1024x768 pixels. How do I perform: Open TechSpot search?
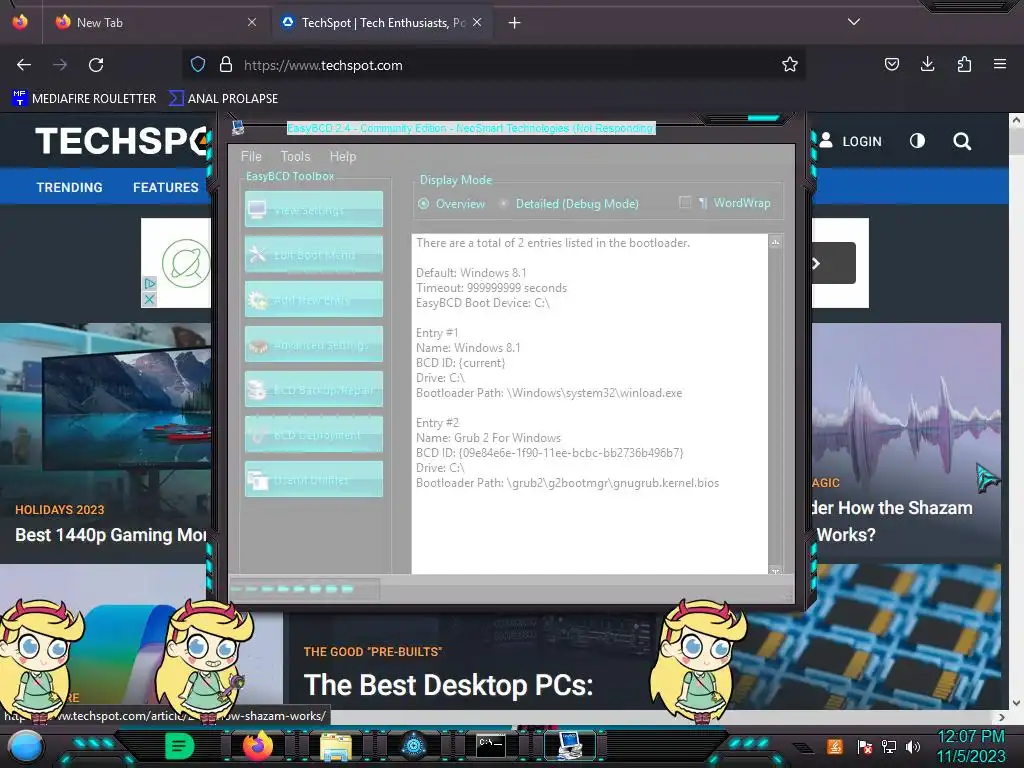pyautogui.click(x=962, y=141)
